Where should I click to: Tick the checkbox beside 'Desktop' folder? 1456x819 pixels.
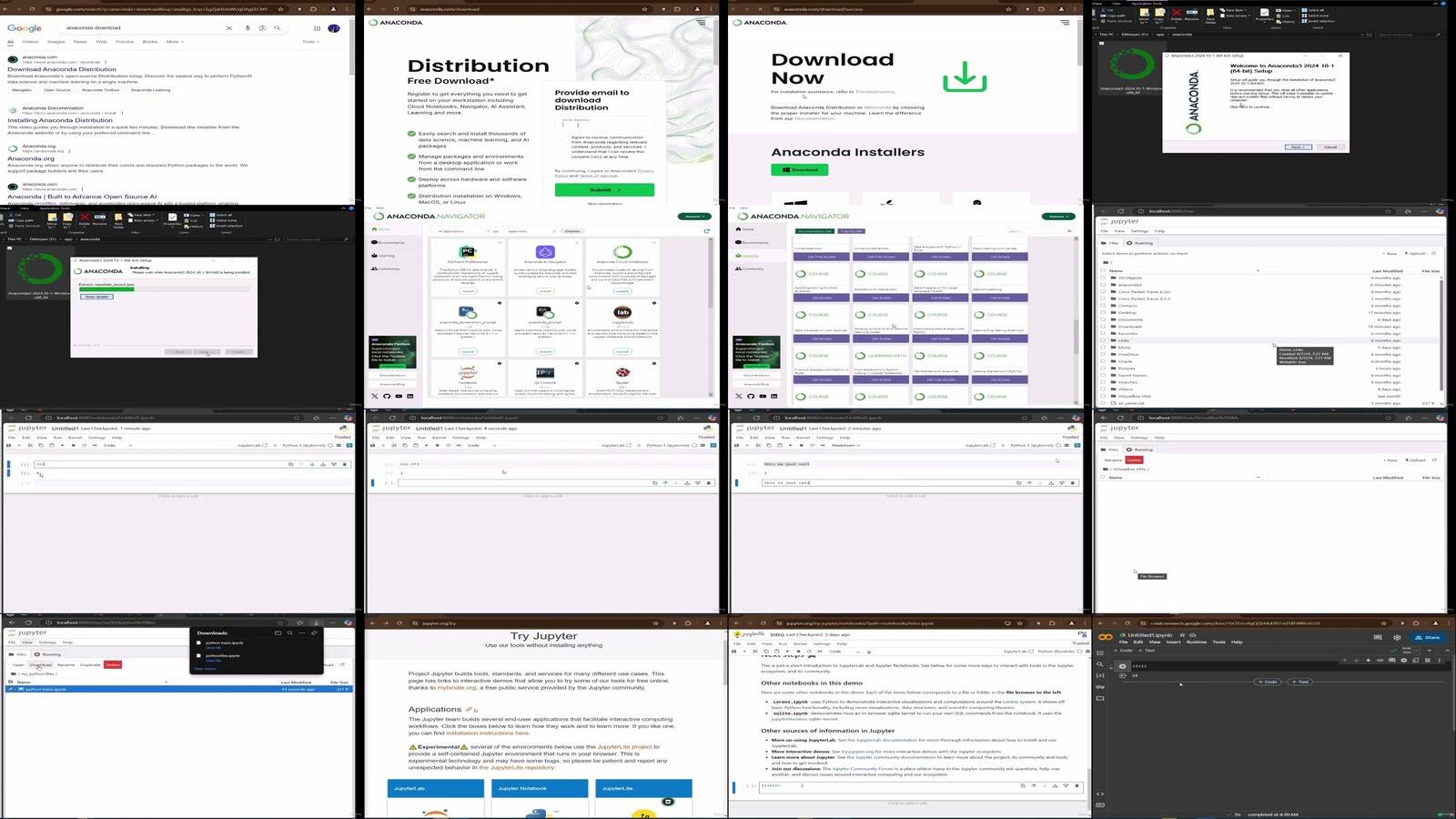[1103, 312]
